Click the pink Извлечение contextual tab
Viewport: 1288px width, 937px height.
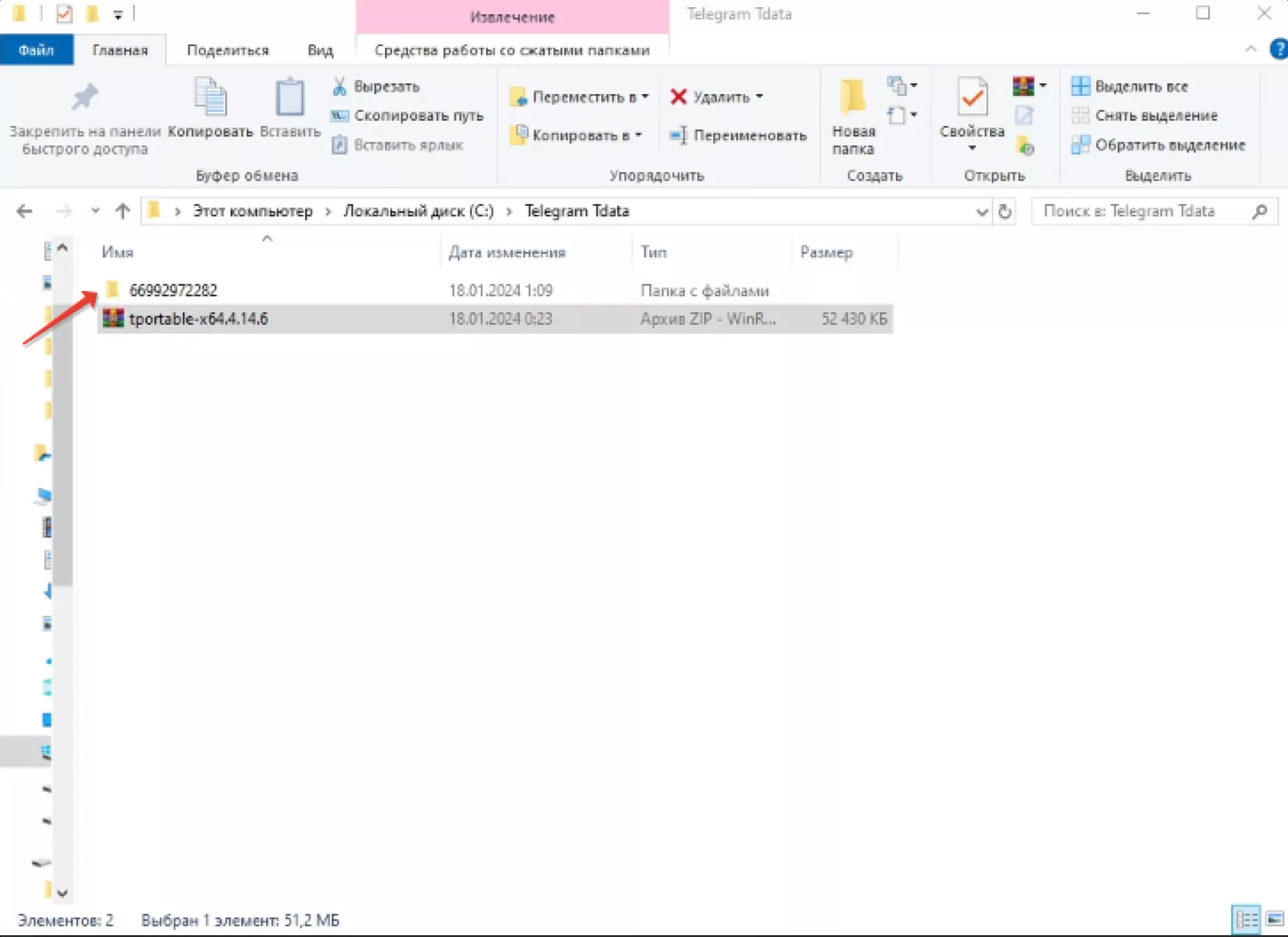click(x=512, y=17)
